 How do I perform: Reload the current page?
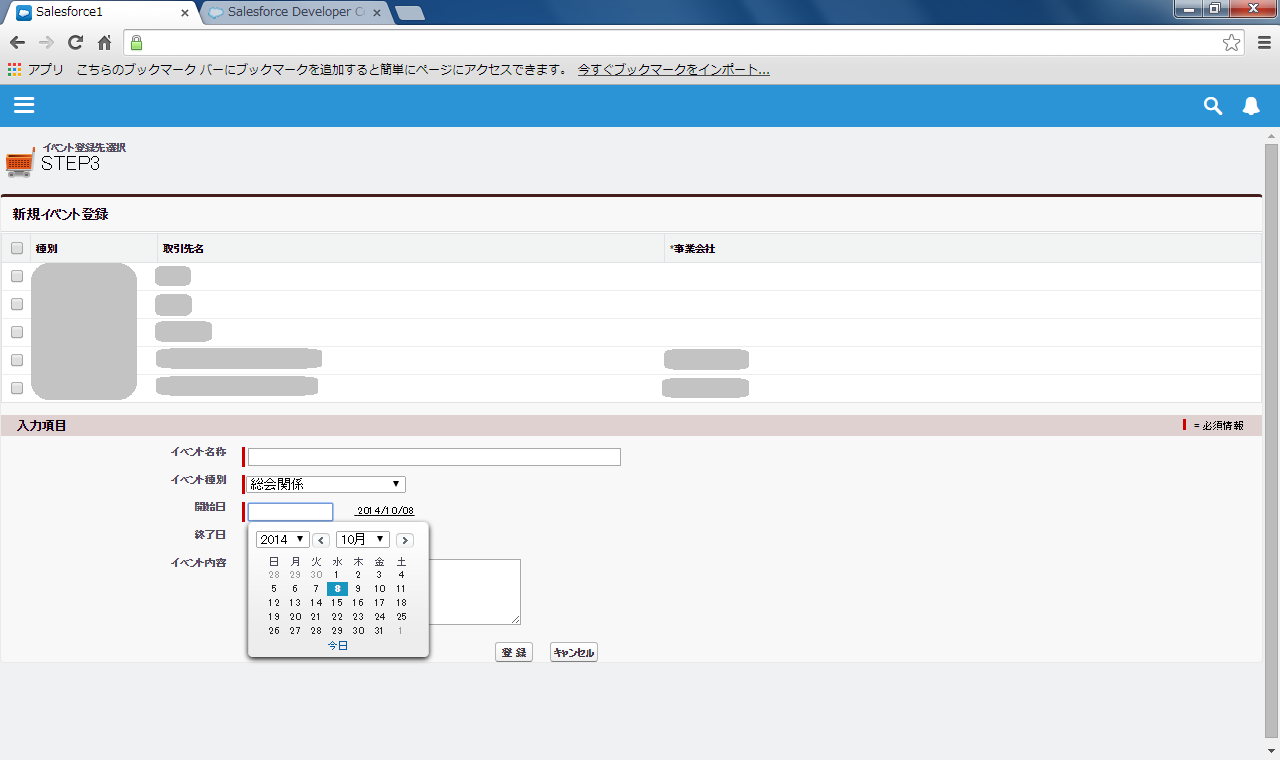point(75,42)
